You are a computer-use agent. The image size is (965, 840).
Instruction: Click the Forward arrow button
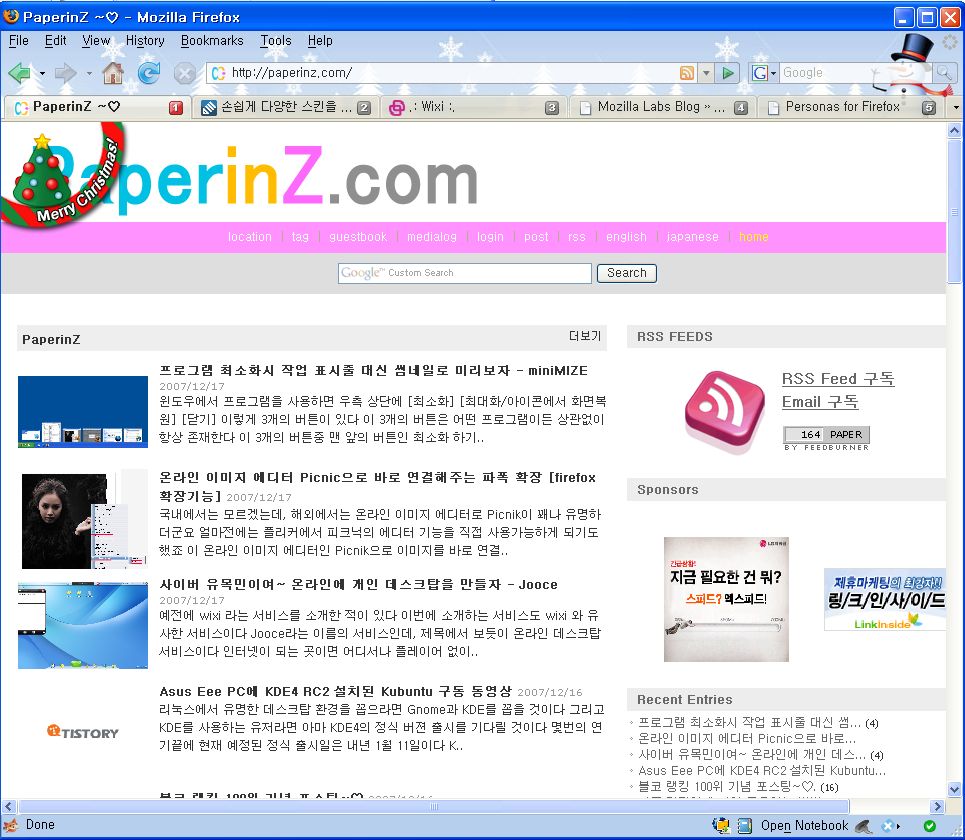tap(65, 73)
